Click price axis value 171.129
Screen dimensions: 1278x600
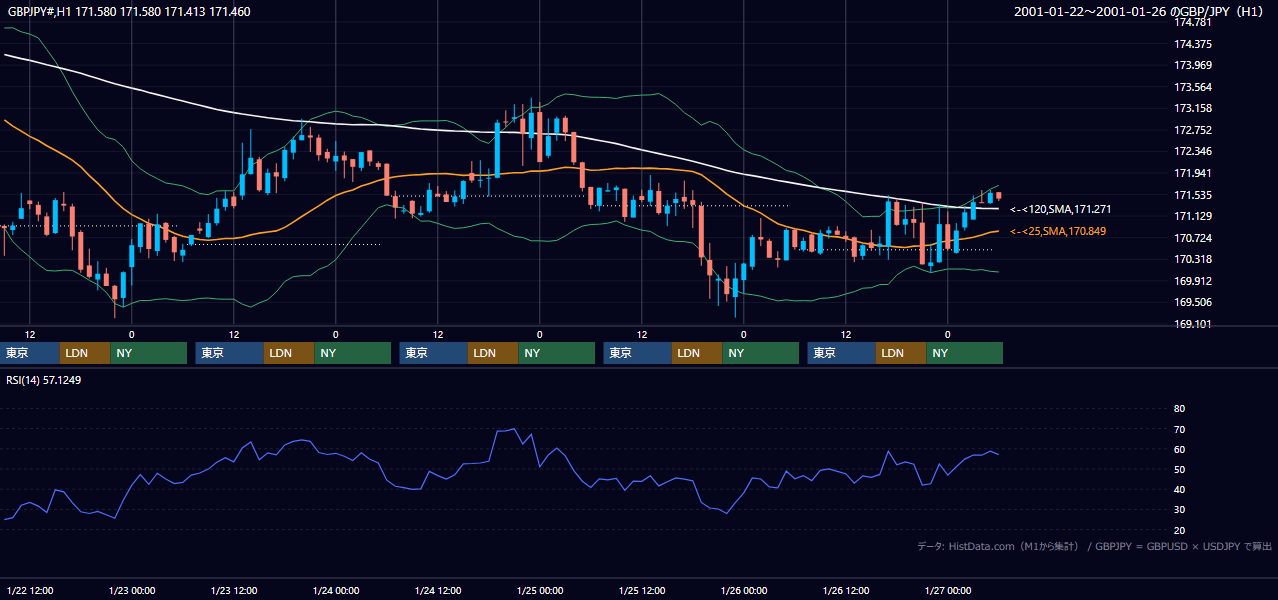click(x=1192, y=216)
